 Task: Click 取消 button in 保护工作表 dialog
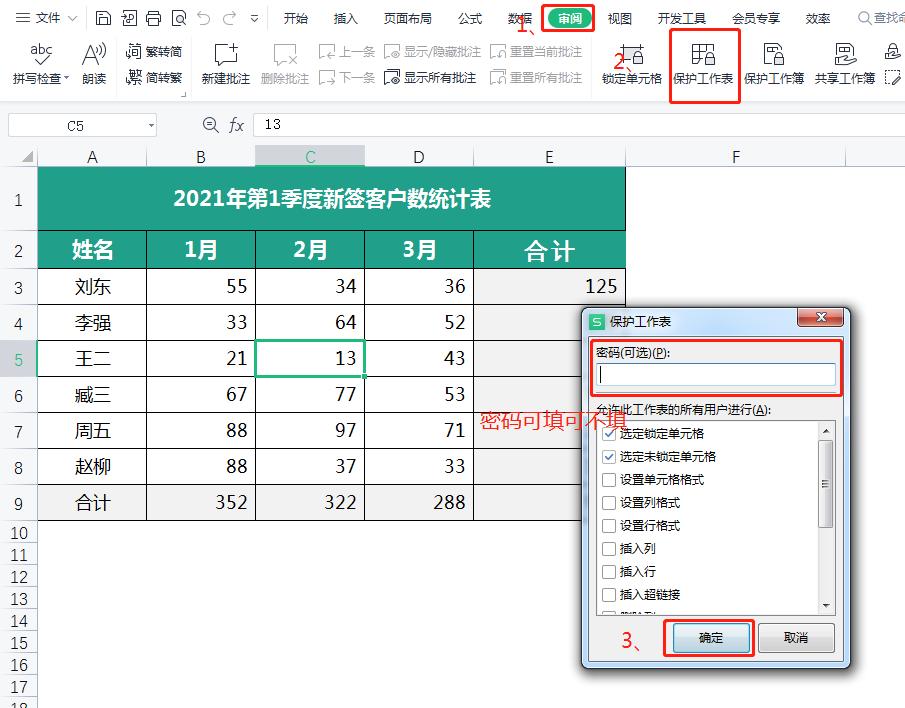click(796, 638)
